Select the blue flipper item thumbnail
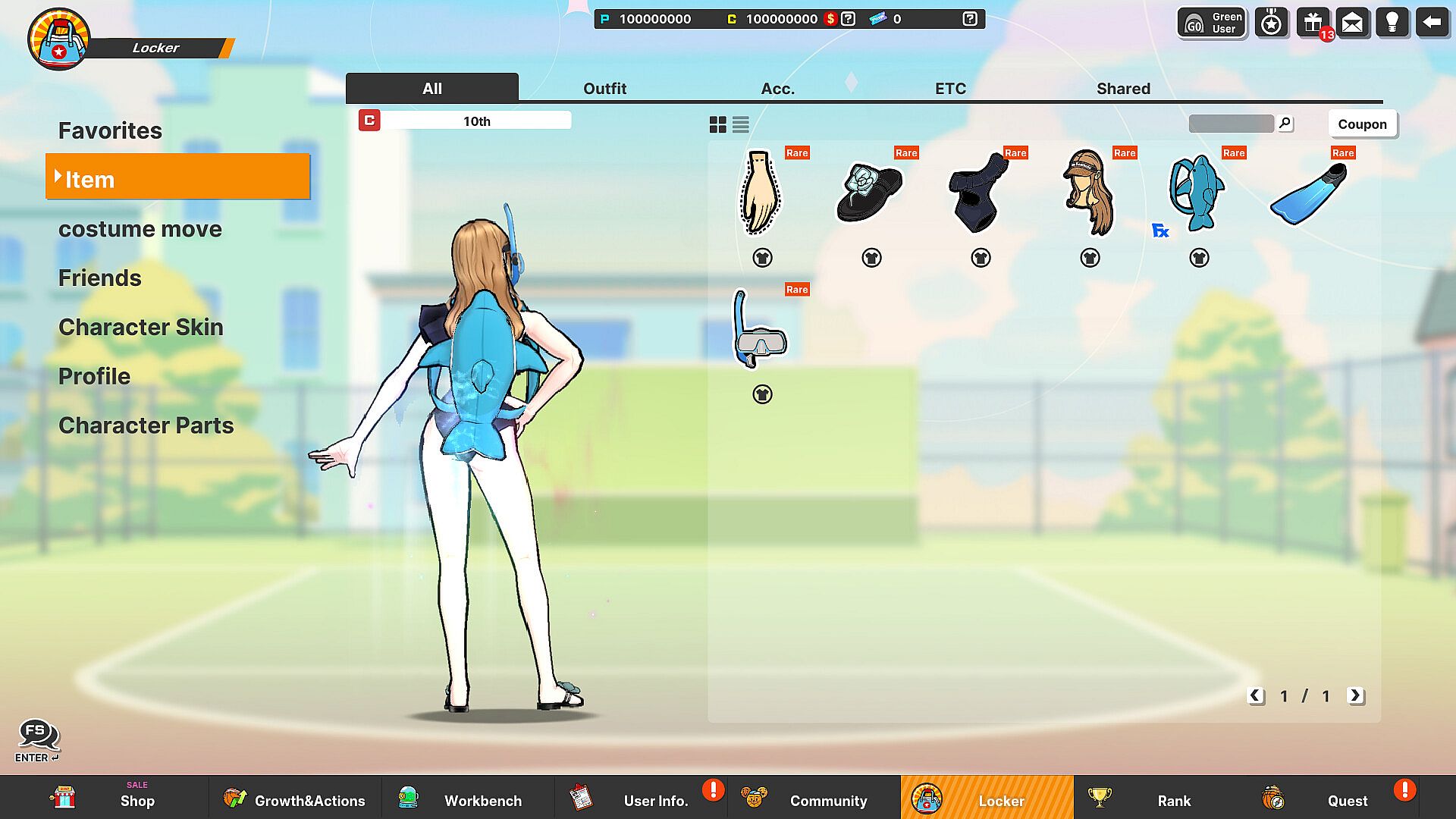The height and width of the screenshot is (819, 1456). pos(1309,193)
